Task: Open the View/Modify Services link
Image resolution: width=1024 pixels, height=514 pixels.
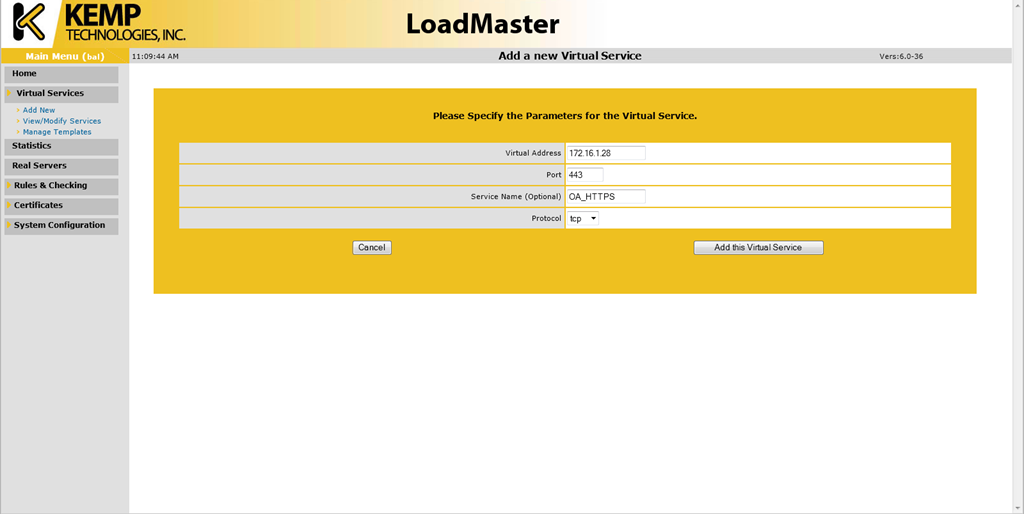Action: 62,121
